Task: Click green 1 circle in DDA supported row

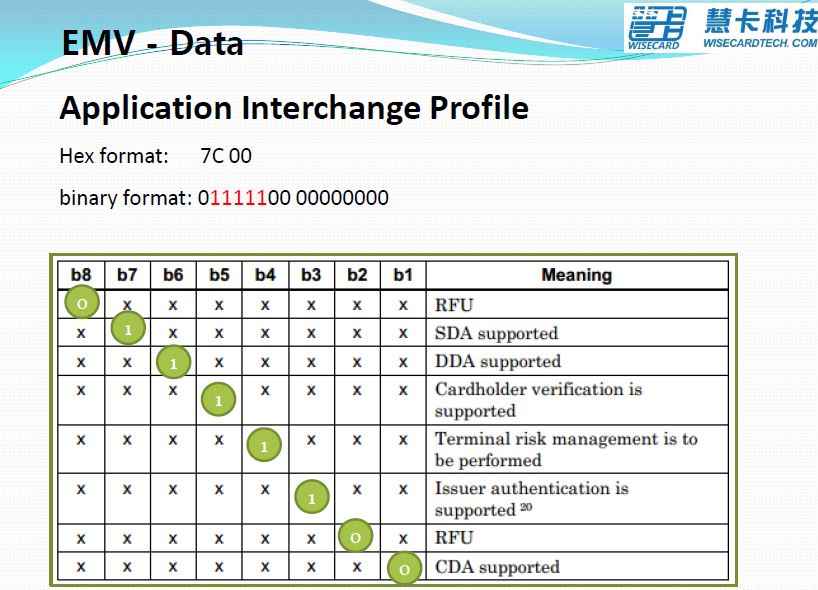Action: click(x=174, y=362)
